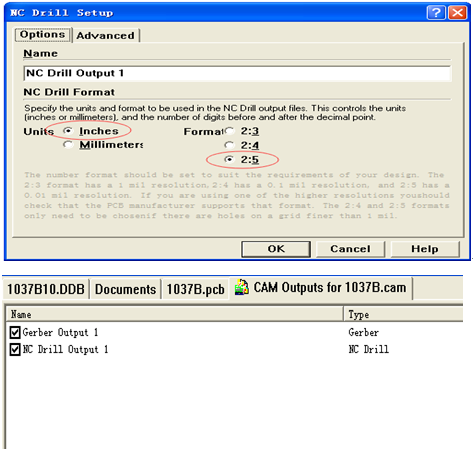Screen dimensions: 473x449
Task: Uncheck the Gerber Output 1 checkbox
Action: (15, 332)
